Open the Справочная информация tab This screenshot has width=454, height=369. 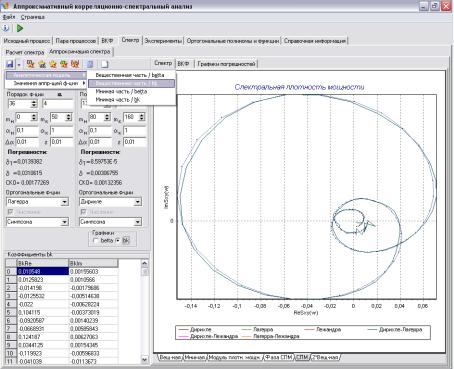tap(315, 41)
